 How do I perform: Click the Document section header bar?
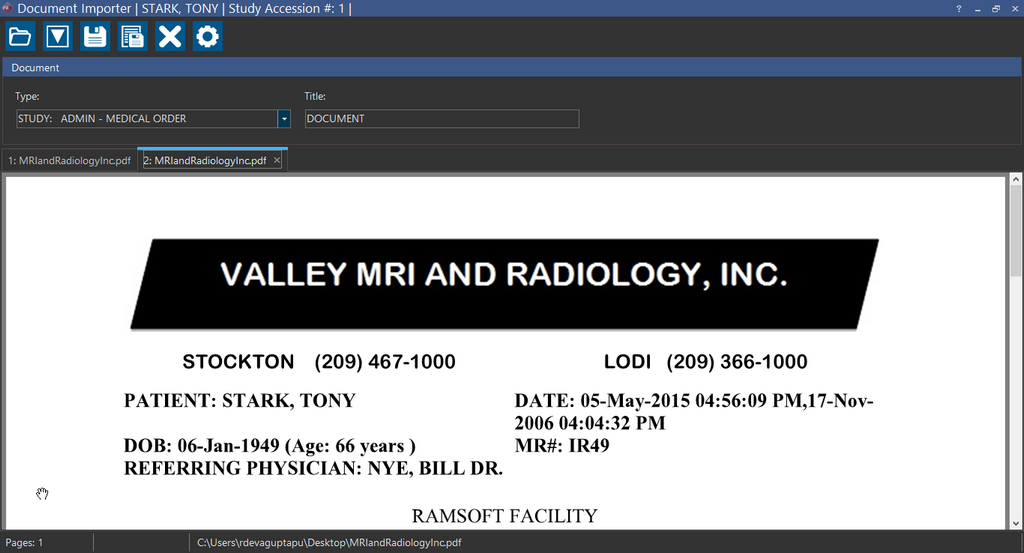[x=500, y=68]
